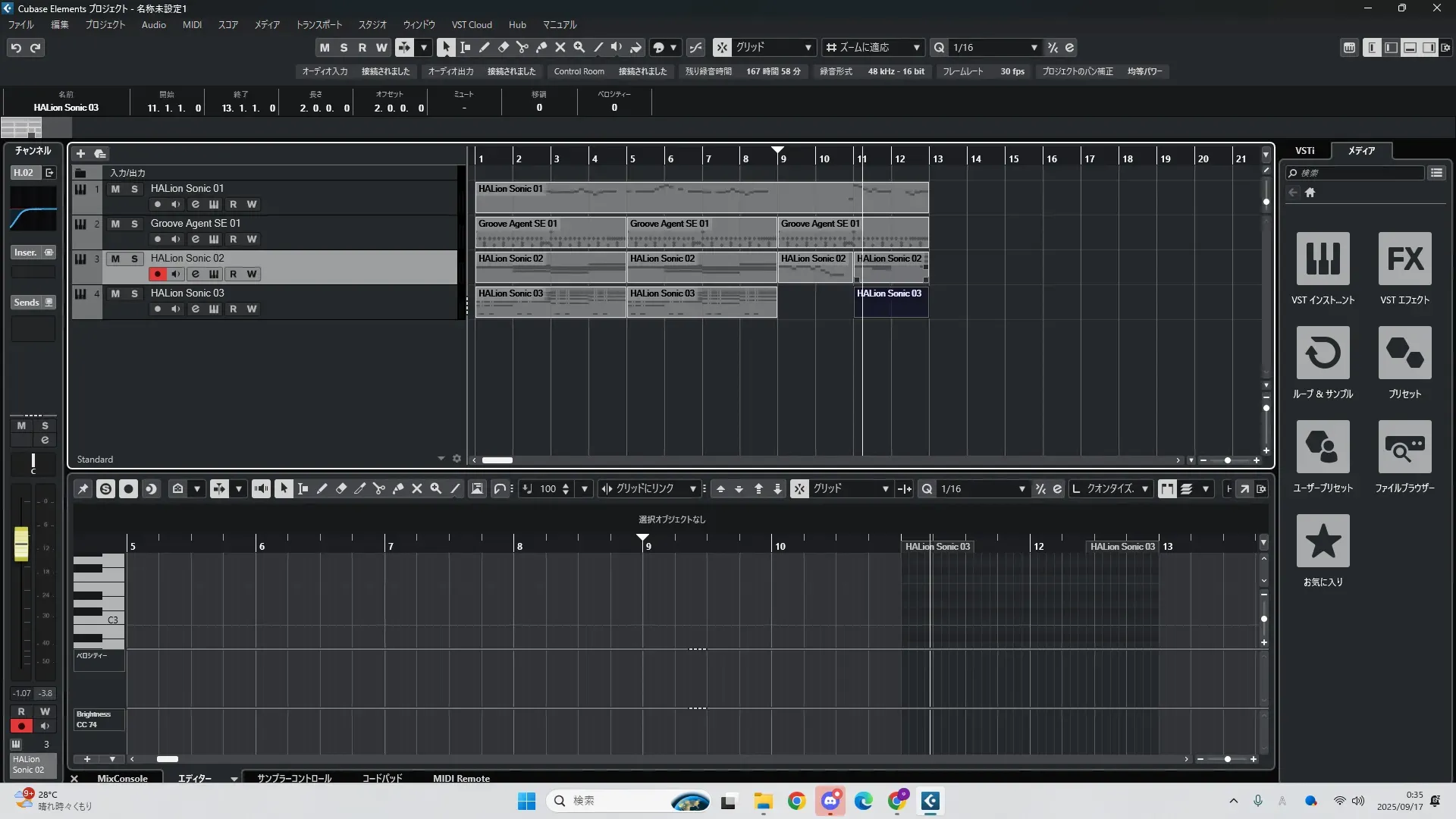Select the Glue tool in main toolbar

[541, 47]
